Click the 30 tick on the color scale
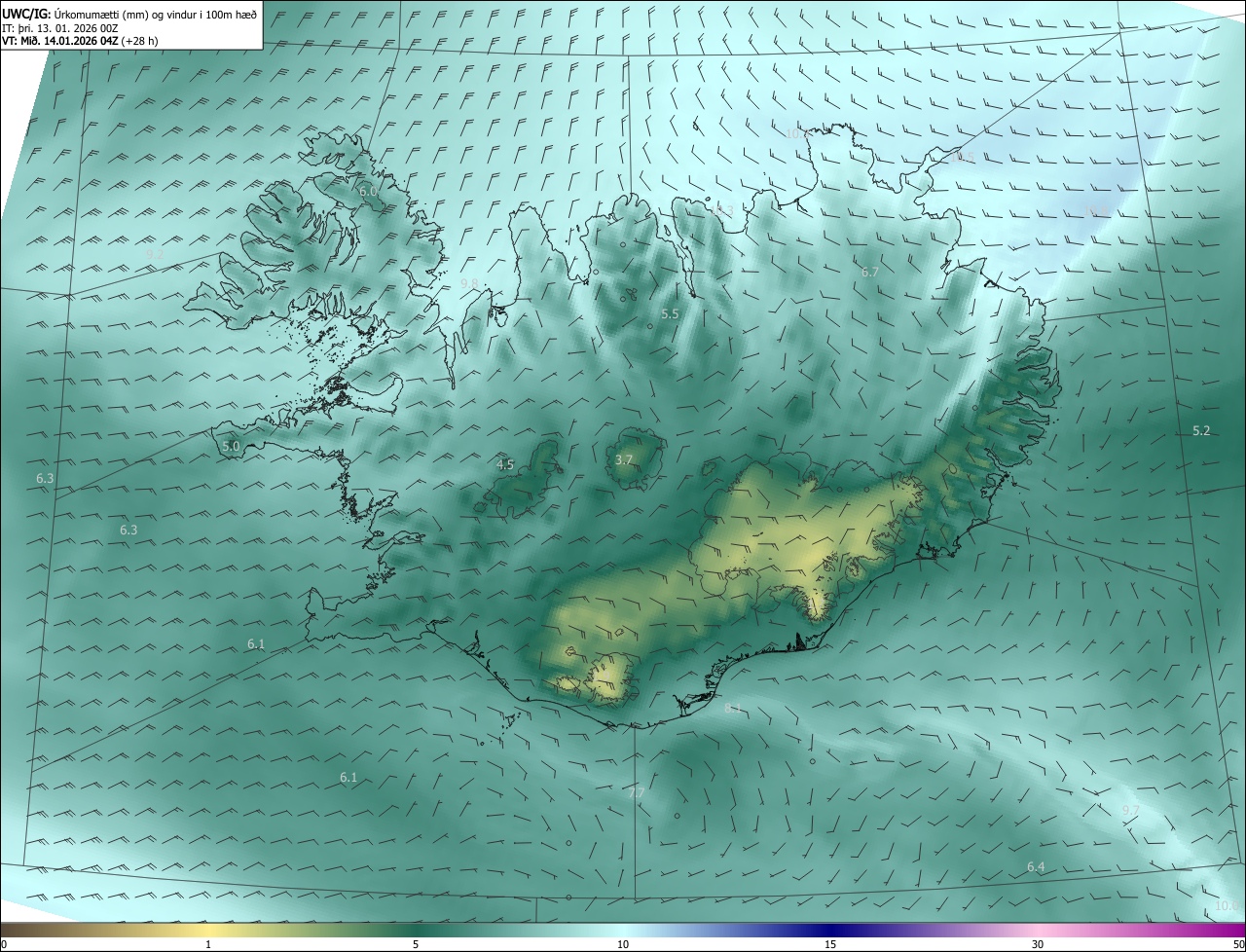 pos(1038,945)
